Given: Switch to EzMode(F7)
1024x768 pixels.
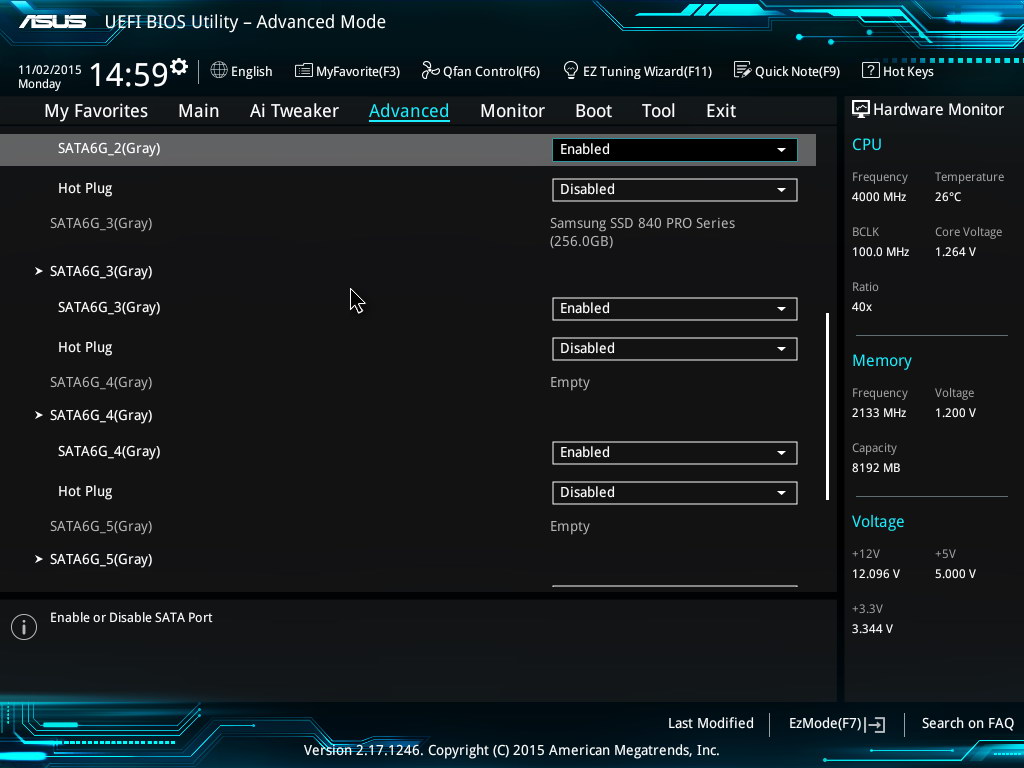Looking at the screenshot, I should pyautogui.click(x=836, y=723).
